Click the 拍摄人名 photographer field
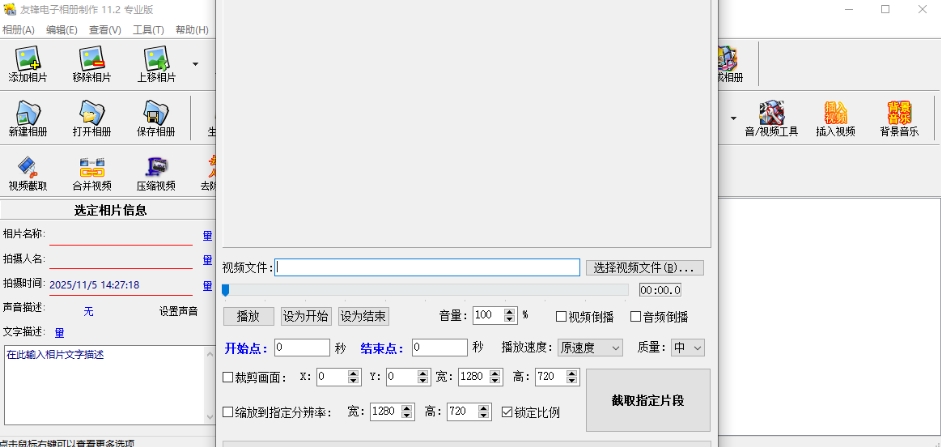Image resolution: width=941 pixels, height=447 pixels. (x=121, y=260)
